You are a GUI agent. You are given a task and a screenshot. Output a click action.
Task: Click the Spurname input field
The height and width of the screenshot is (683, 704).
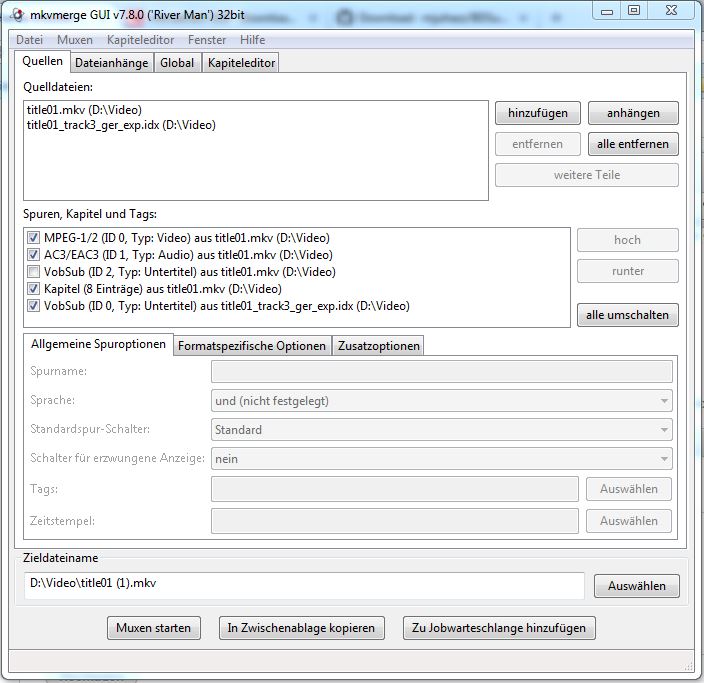pos(441,371)
